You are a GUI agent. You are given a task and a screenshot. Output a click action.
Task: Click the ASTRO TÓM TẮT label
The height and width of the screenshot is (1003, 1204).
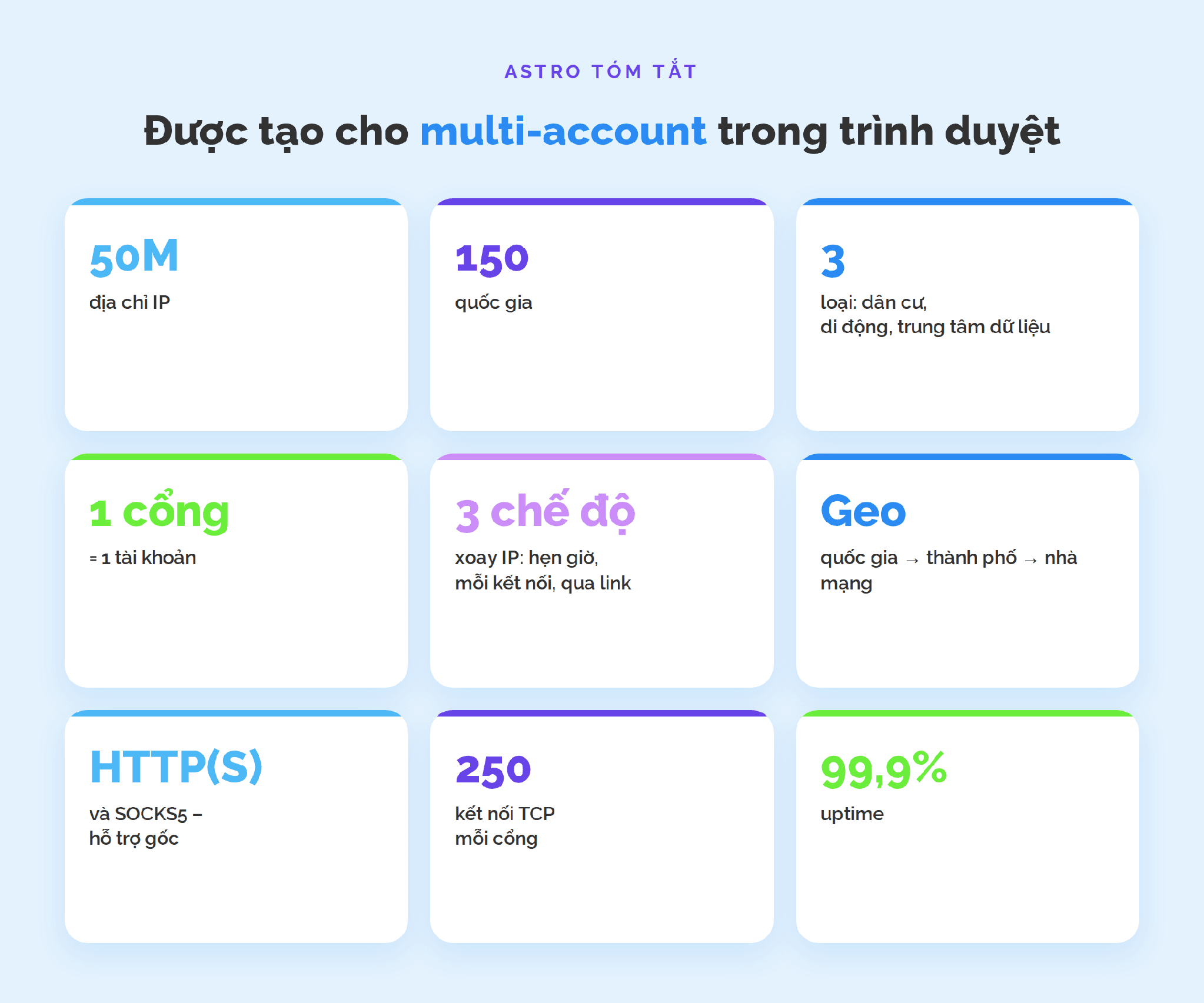pos(601,71)
